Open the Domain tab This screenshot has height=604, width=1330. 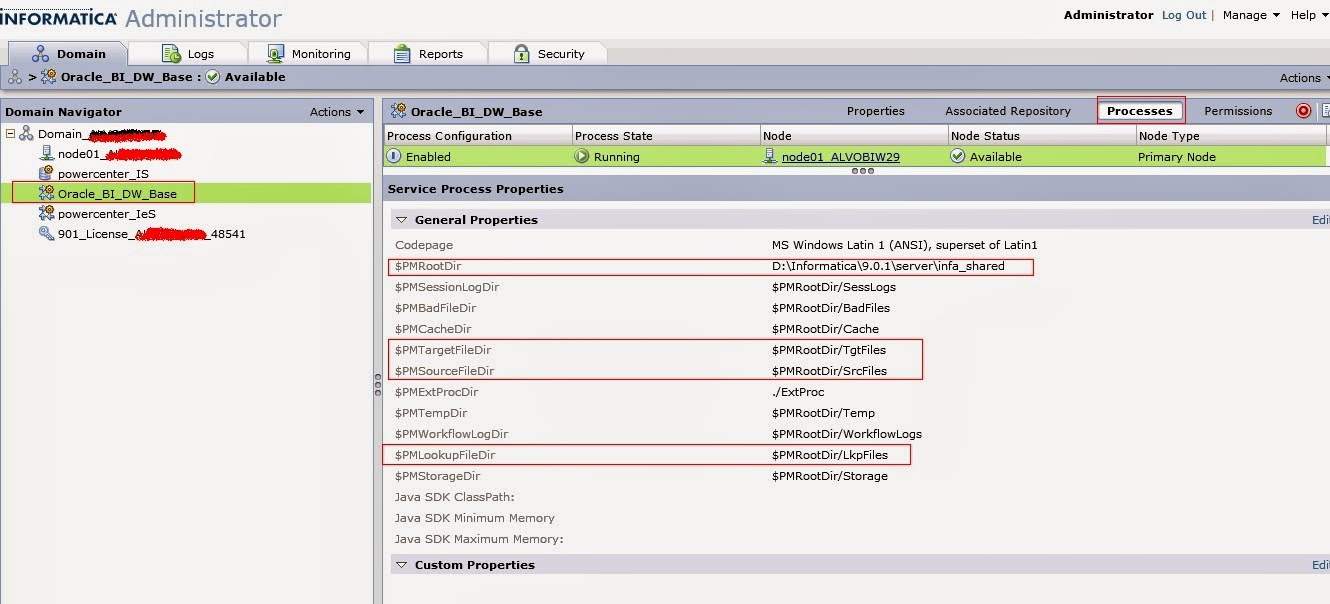coord(68,54)
